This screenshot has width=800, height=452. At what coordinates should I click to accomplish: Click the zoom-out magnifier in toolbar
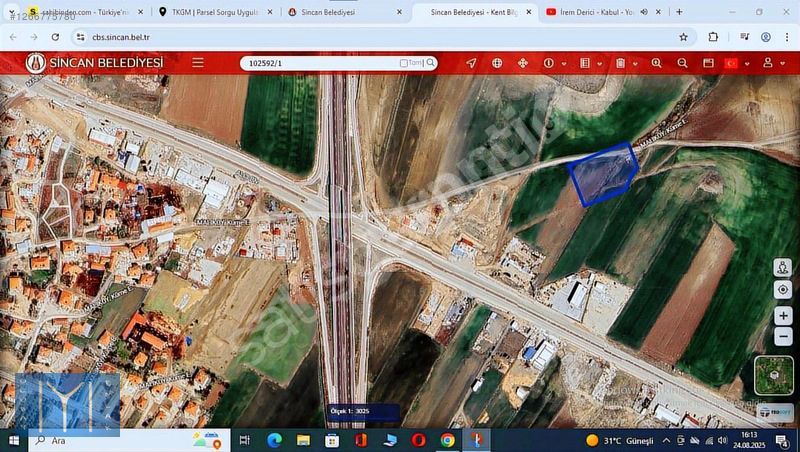(x=682, y=63)
